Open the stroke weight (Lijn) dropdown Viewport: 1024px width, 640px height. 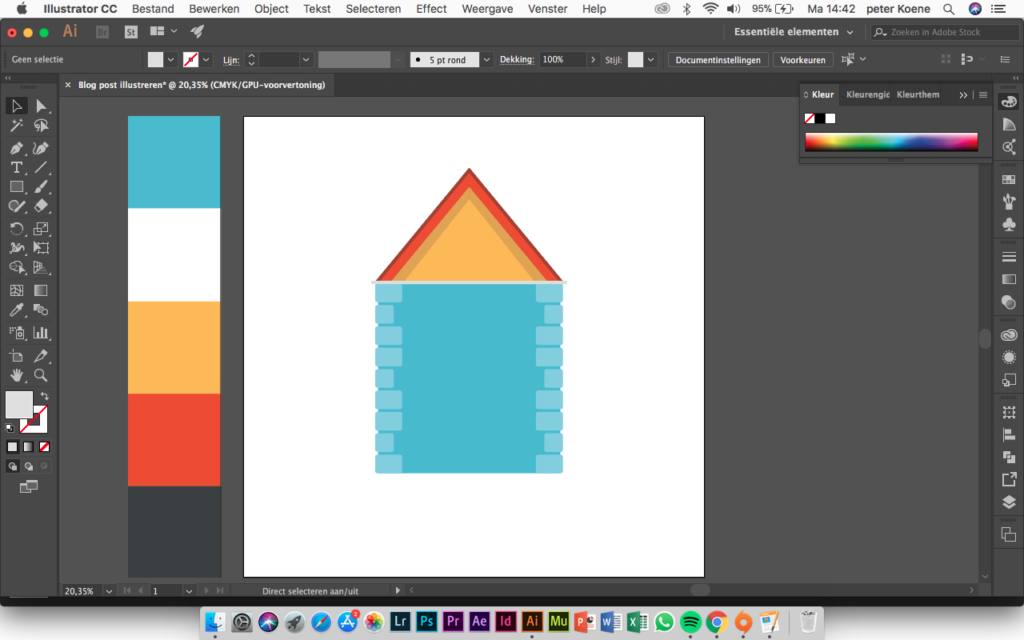306,59
